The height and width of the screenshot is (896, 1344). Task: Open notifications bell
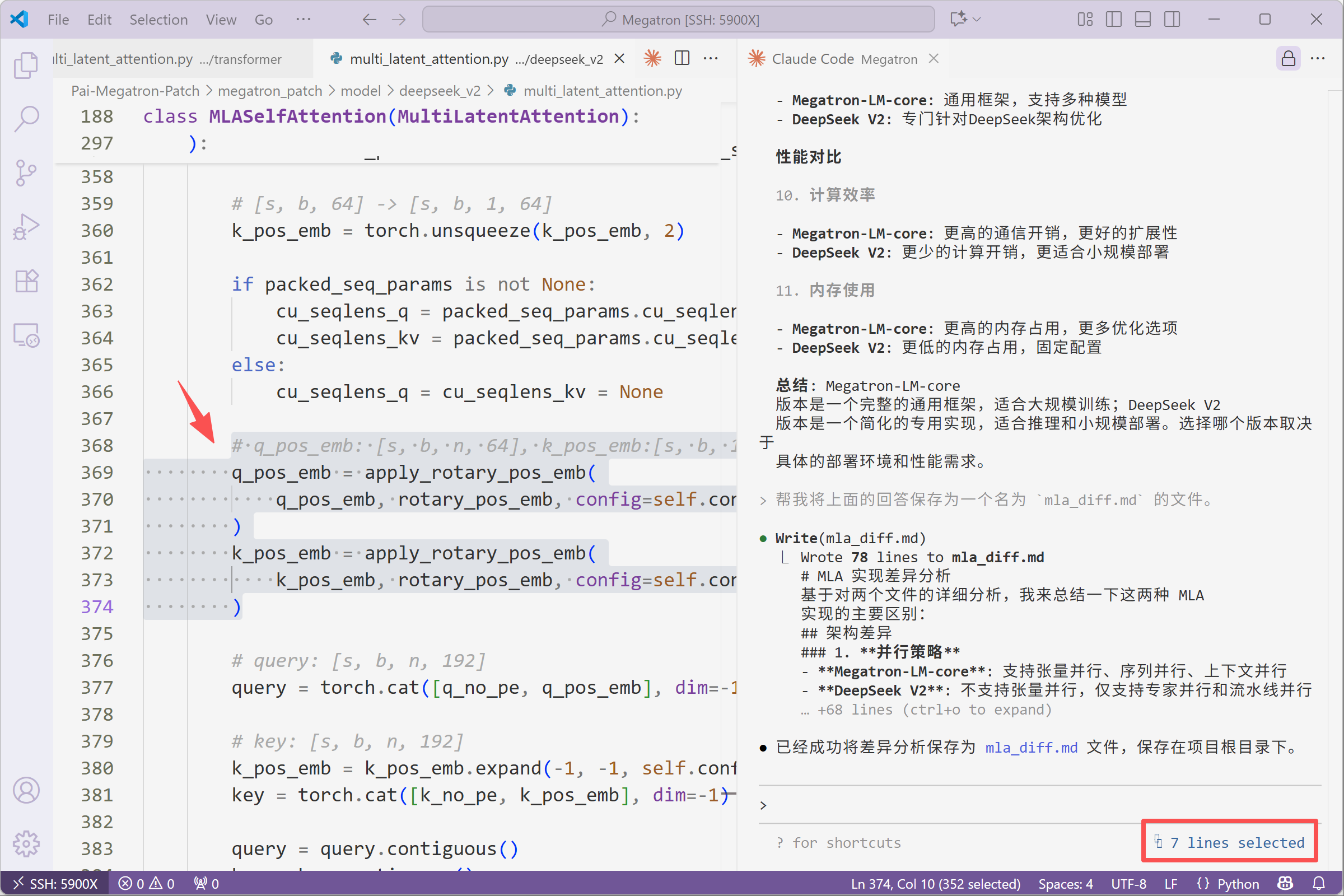point(1319,884)
